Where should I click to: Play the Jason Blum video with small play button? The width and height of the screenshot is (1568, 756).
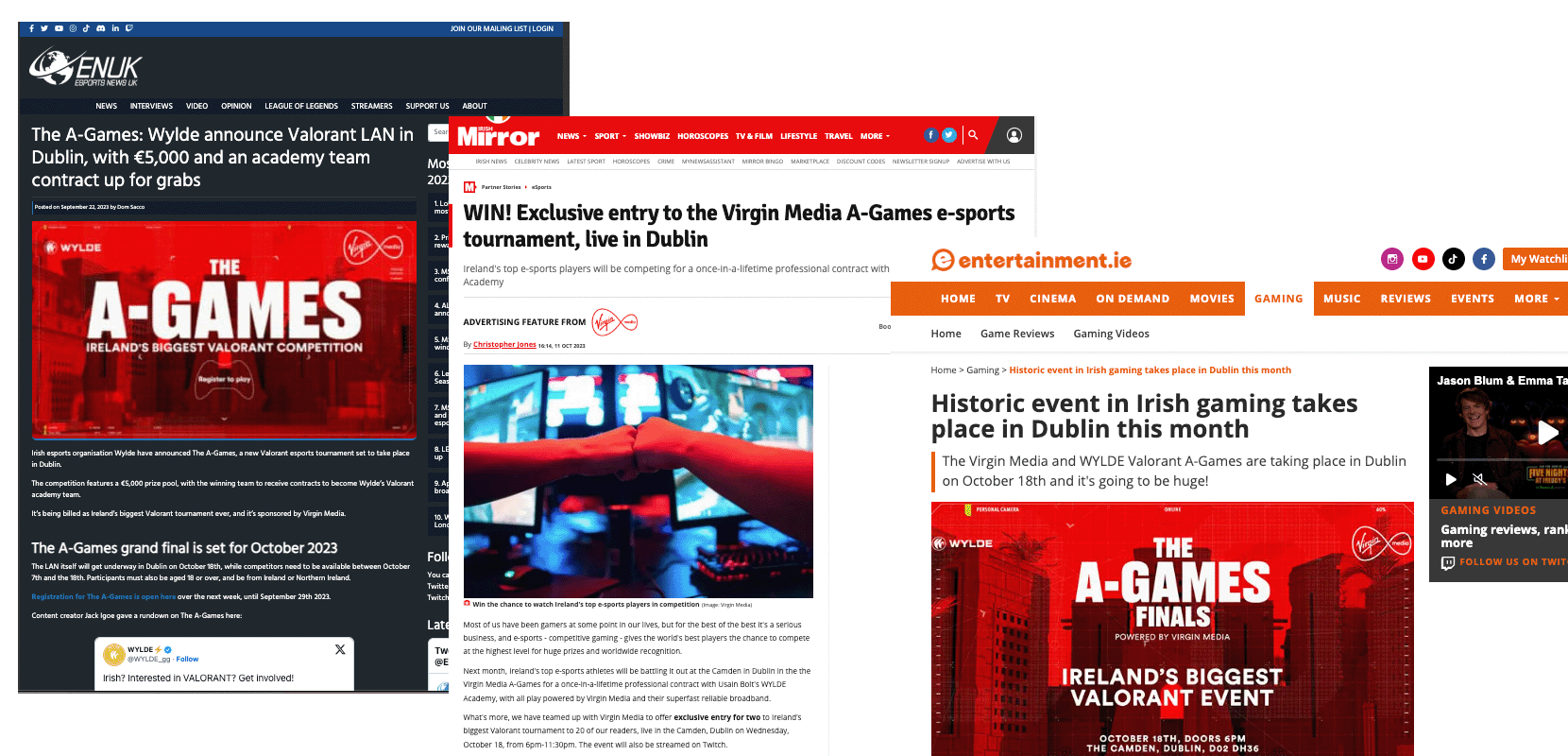[1451, 479]
